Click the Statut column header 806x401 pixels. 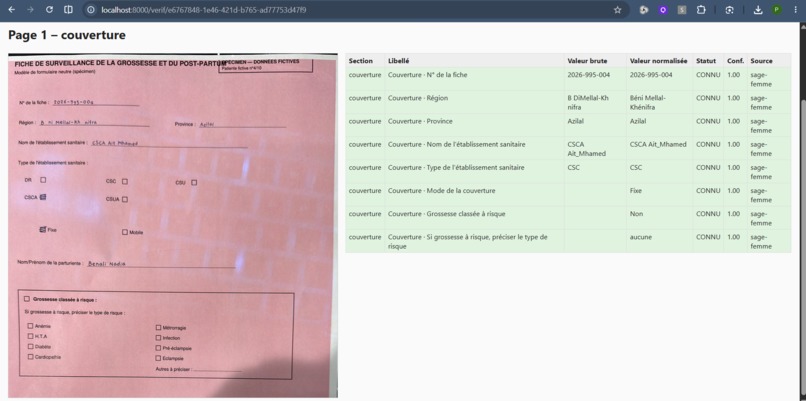[x=706, y=61]
